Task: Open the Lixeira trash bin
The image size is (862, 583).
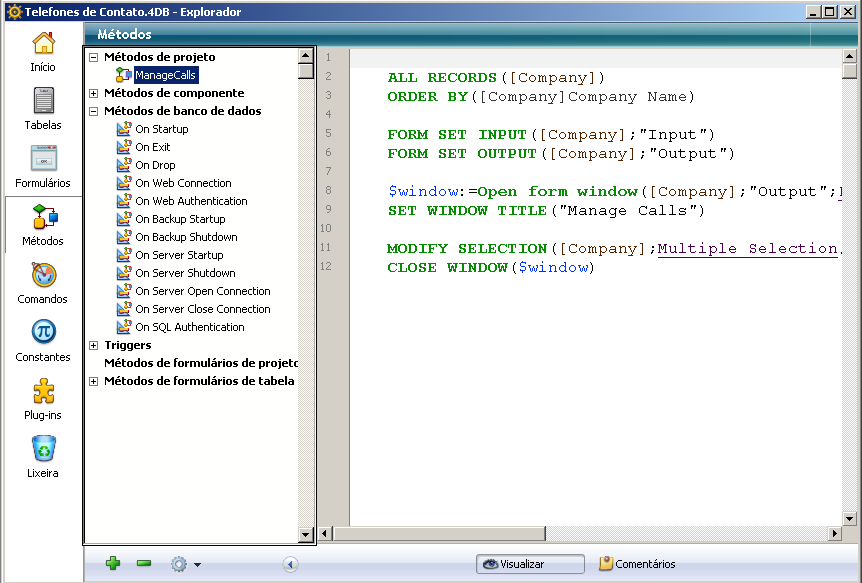Action: click(43, 457)
